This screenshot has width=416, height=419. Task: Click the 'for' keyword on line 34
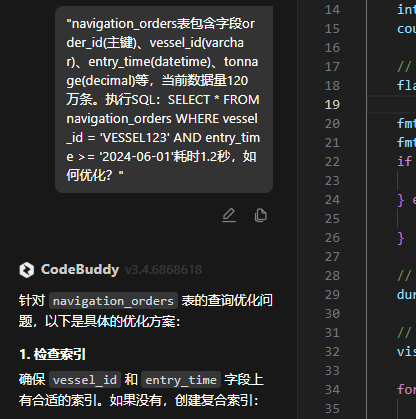(x=406, y=390)
